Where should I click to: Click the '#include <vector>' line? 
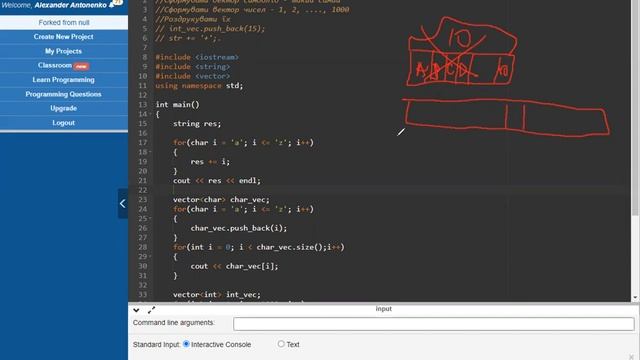click(x=193, y=76)
